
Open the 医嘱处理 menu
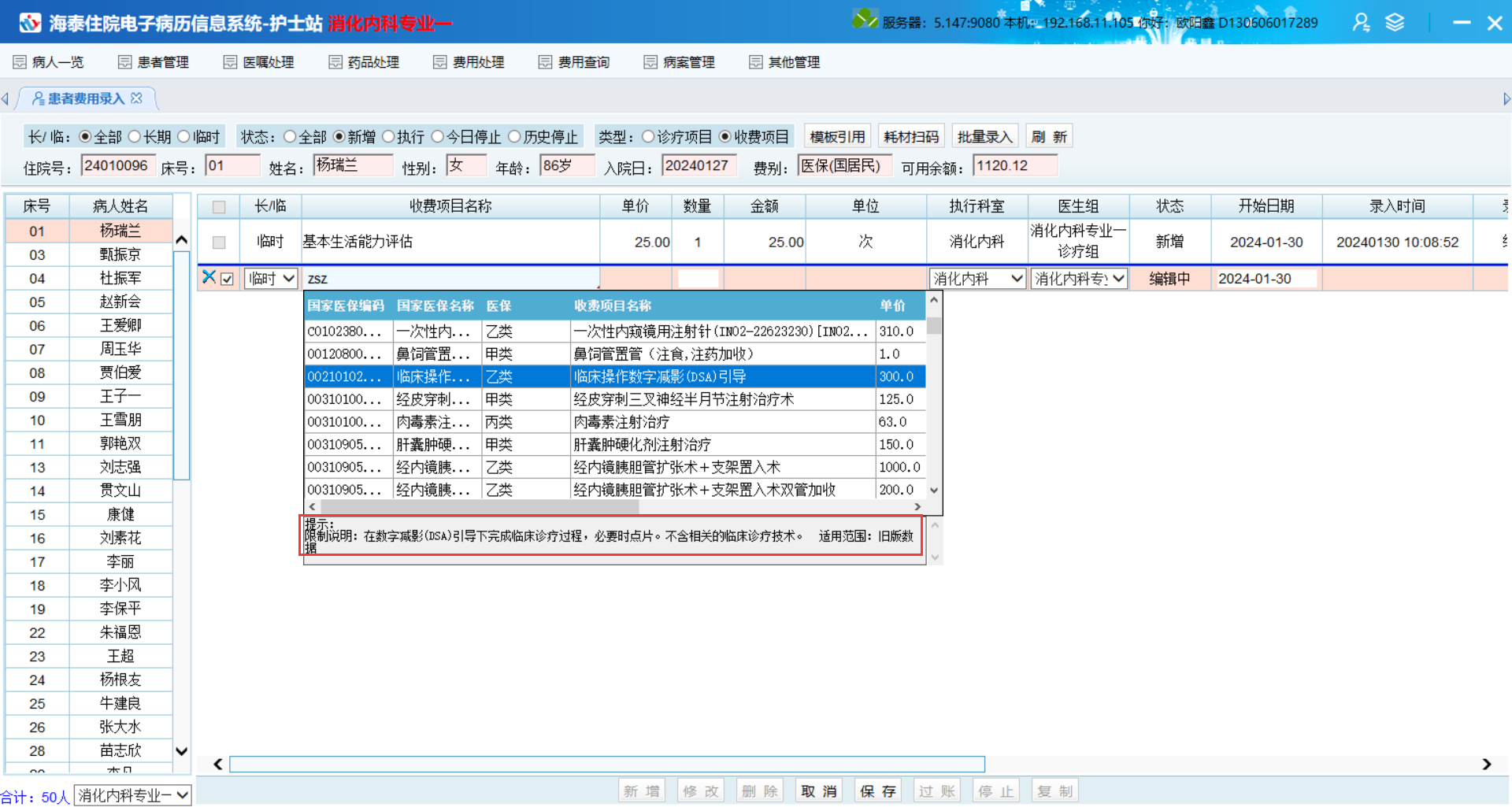point(259,62)
